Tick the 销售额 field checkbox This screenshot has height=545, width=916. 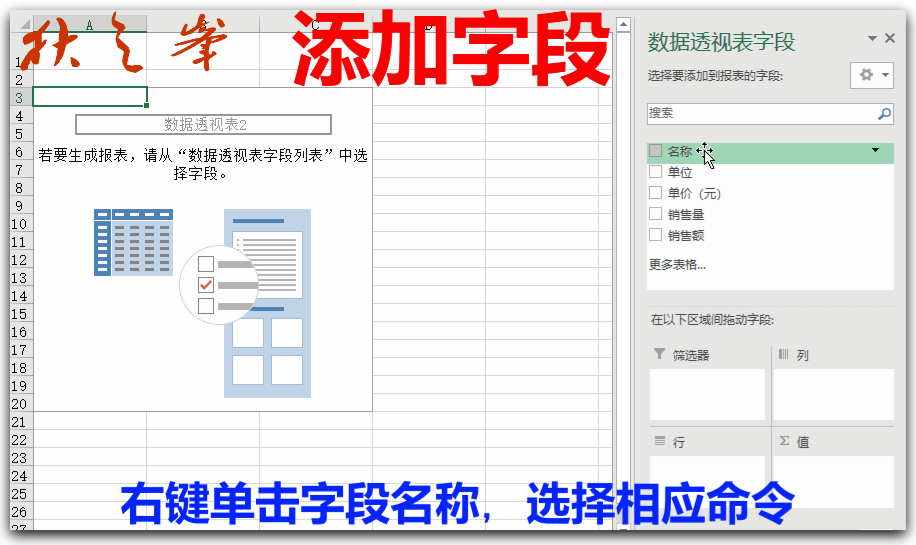(x=655, y=235)
